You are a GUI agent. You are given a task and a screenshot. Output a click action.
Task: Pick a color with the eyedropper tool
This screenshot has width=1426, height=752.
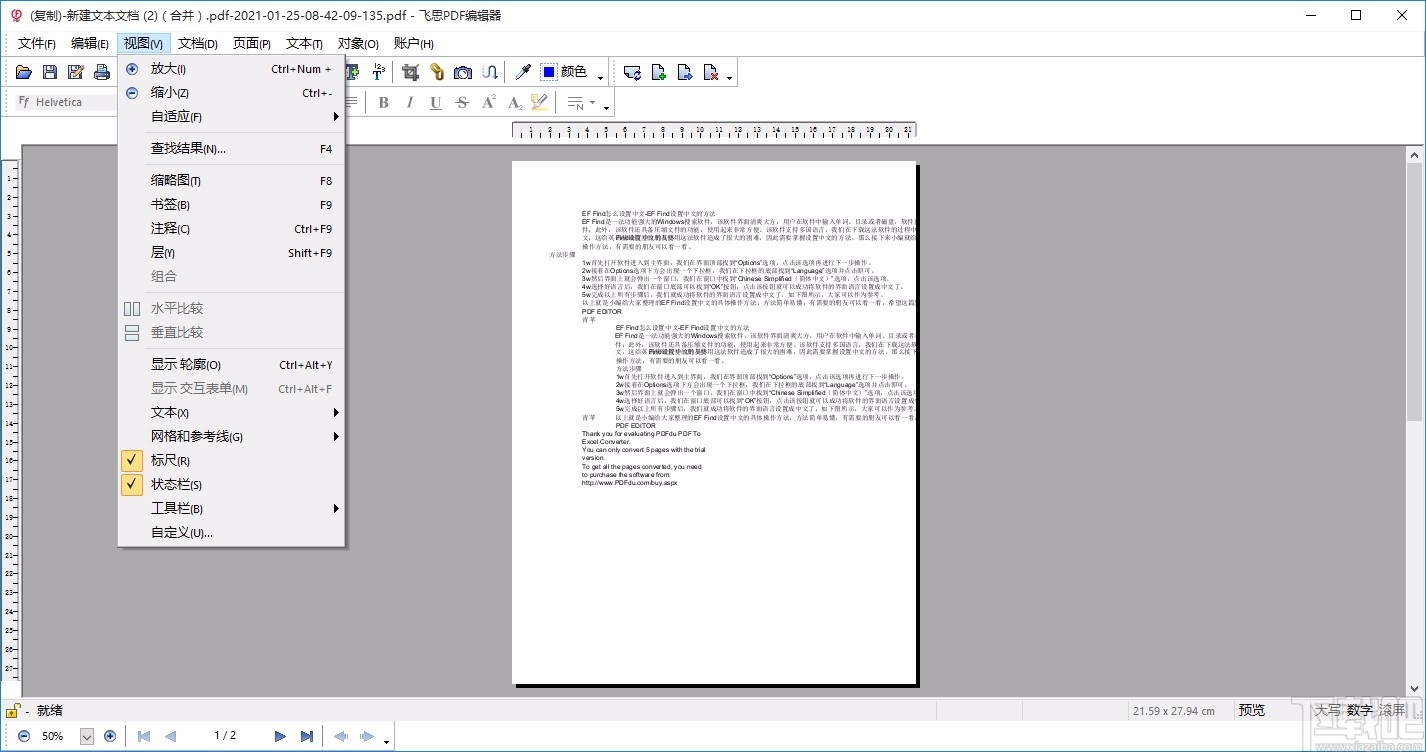pyautogui.click(x=523, y=72)
